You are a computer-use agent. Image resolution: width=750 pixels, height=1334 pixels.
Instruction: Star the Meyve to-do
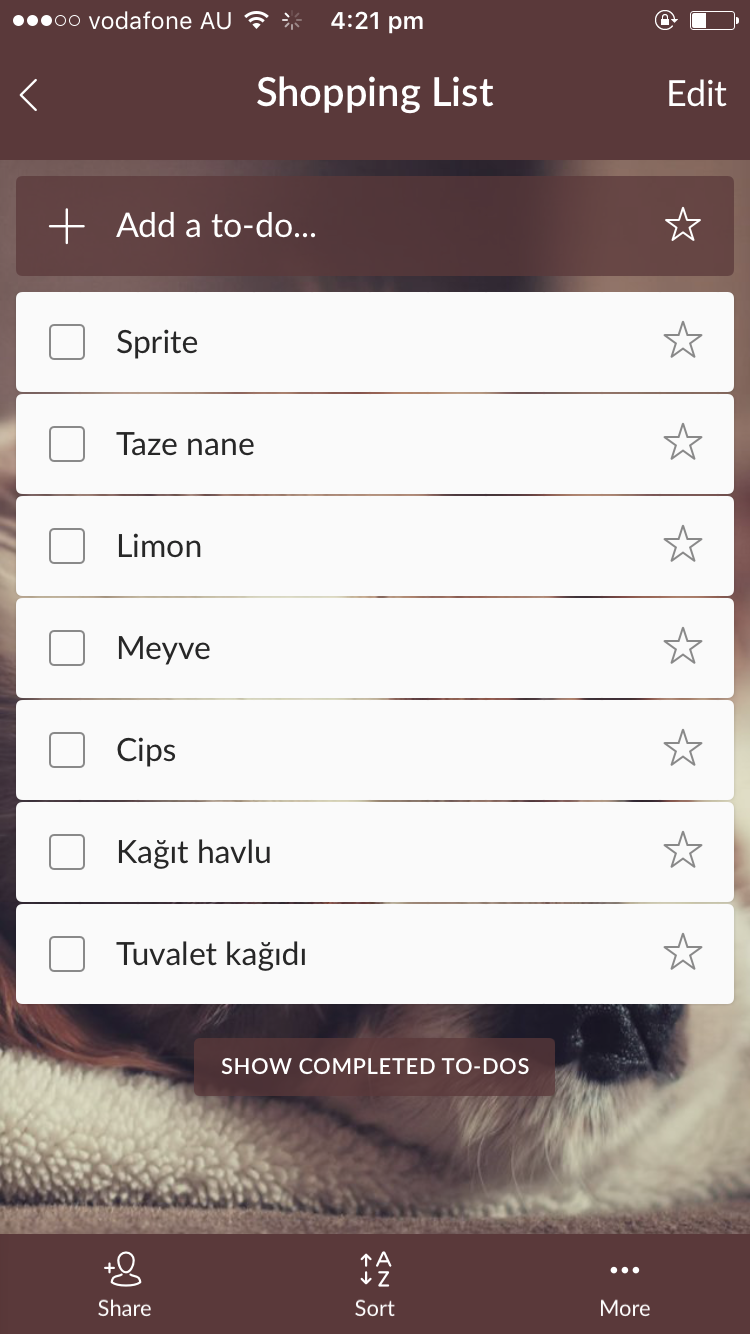[x=683, y=647]
